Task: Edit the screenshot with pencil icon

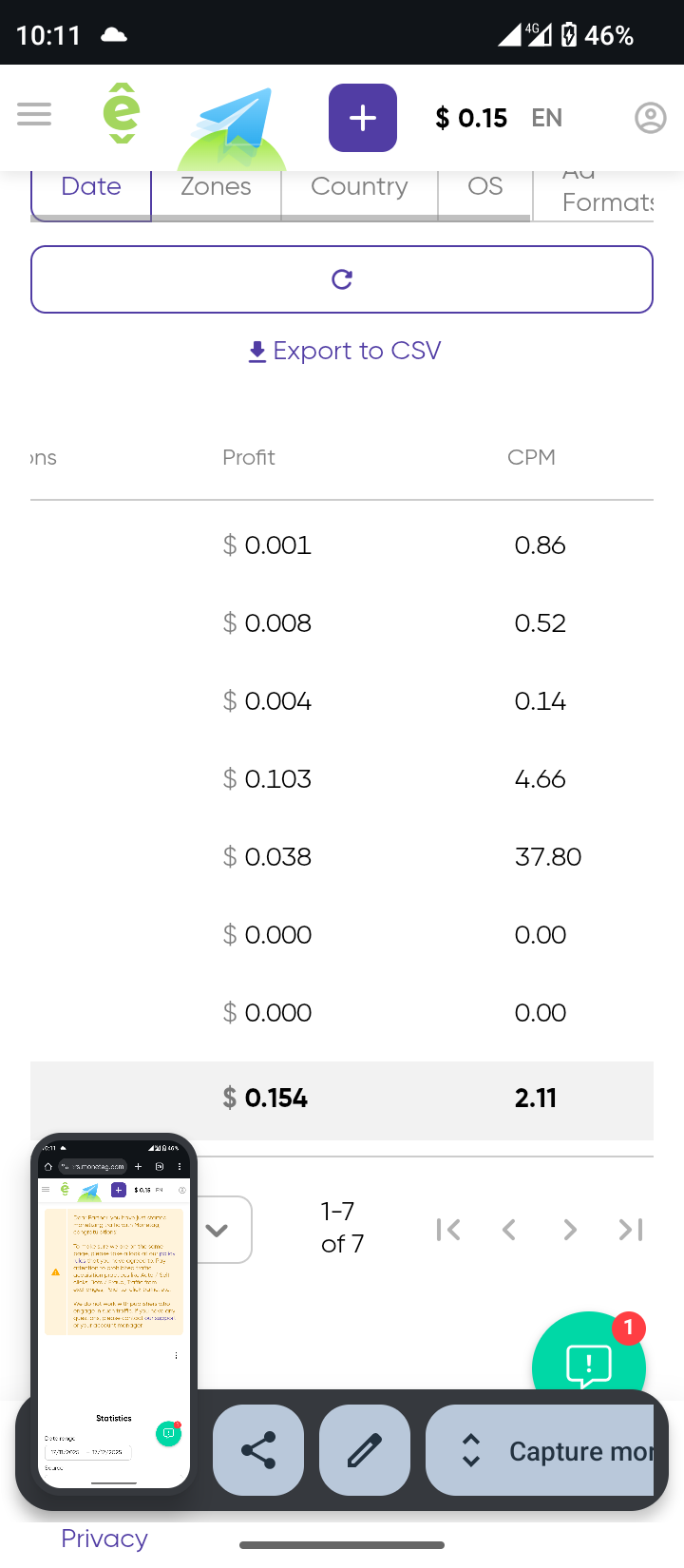Action: click(x=365, y=1450)
